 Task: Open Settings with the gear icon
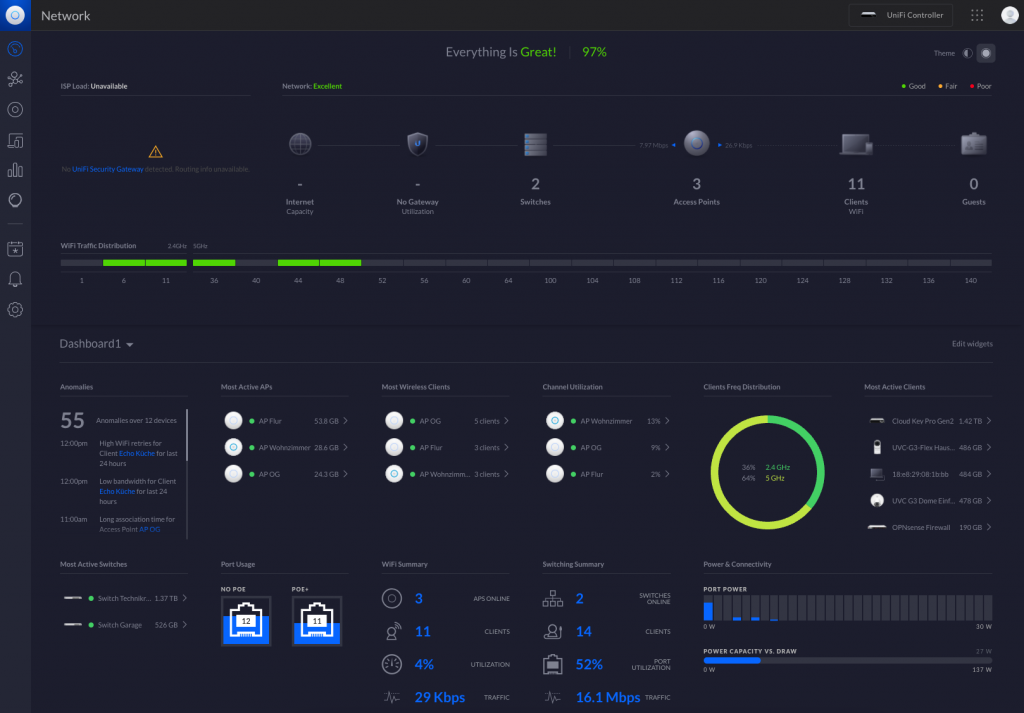(x=15, y=309)
